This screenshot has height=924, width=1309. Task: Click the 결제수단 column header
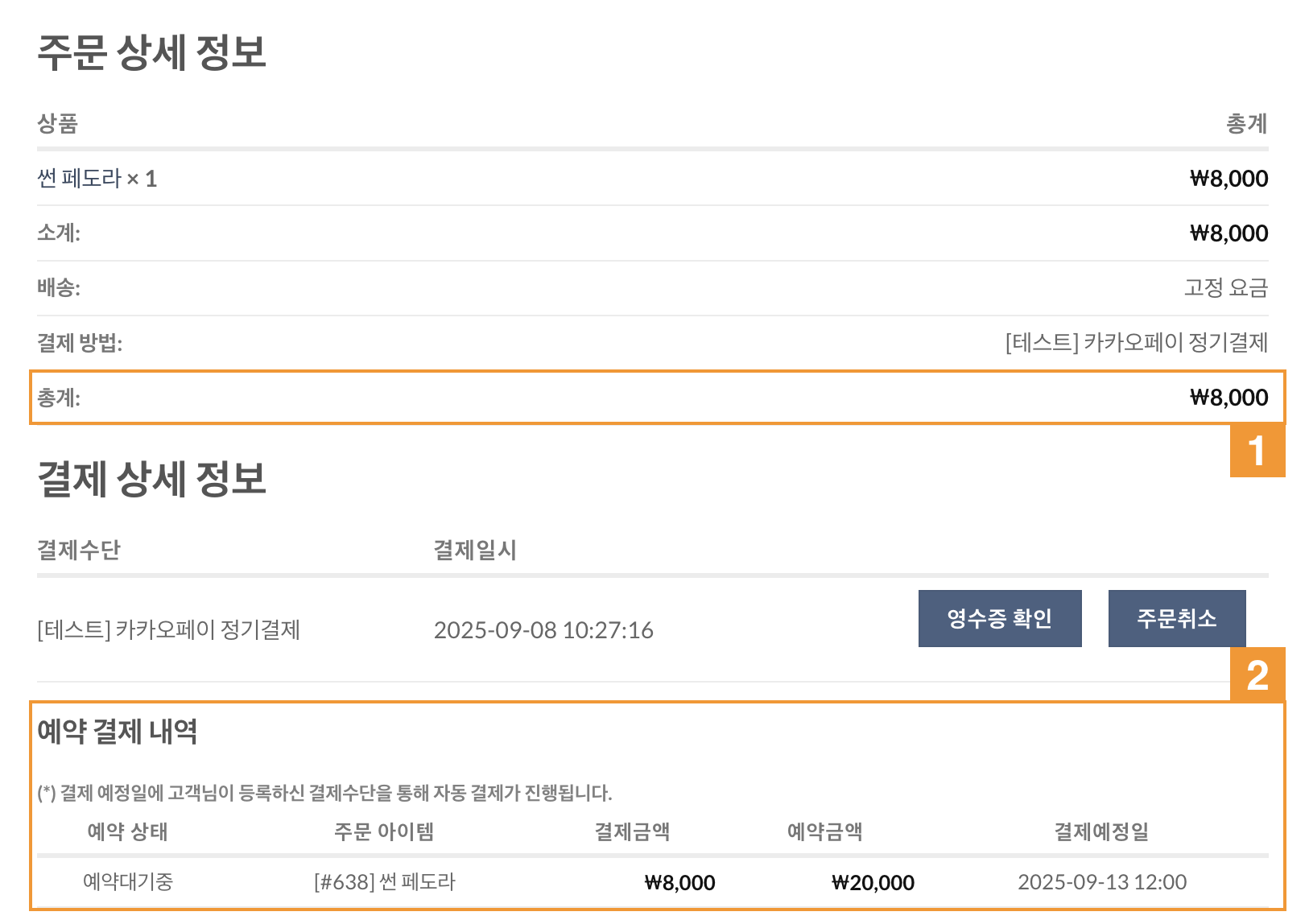tap(79, 550)
